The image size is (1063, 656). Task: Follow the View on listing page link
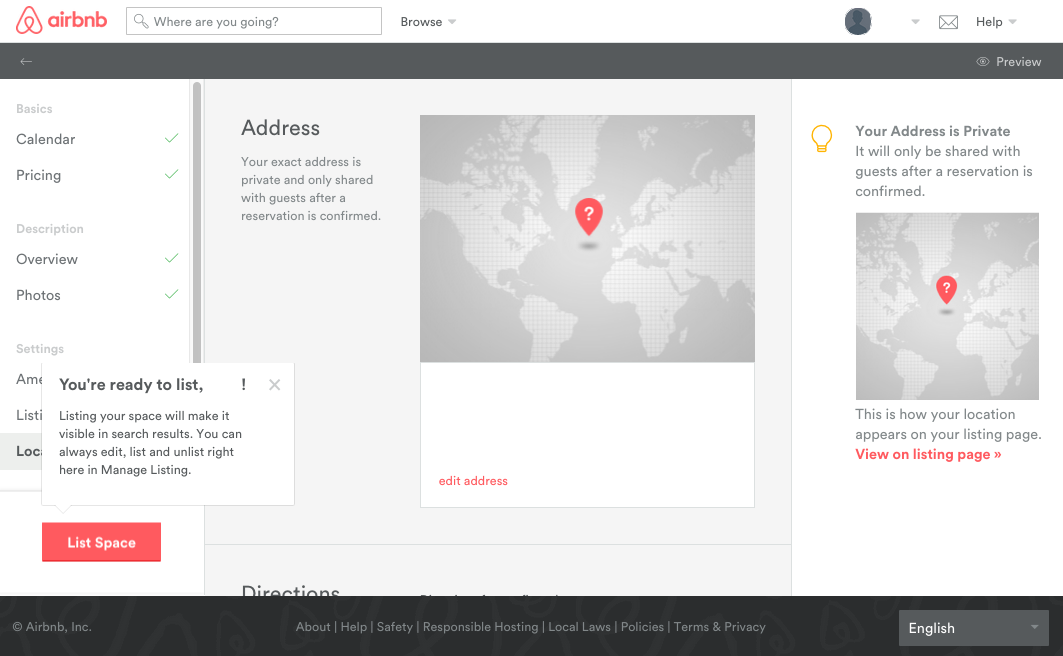point(928,454)
